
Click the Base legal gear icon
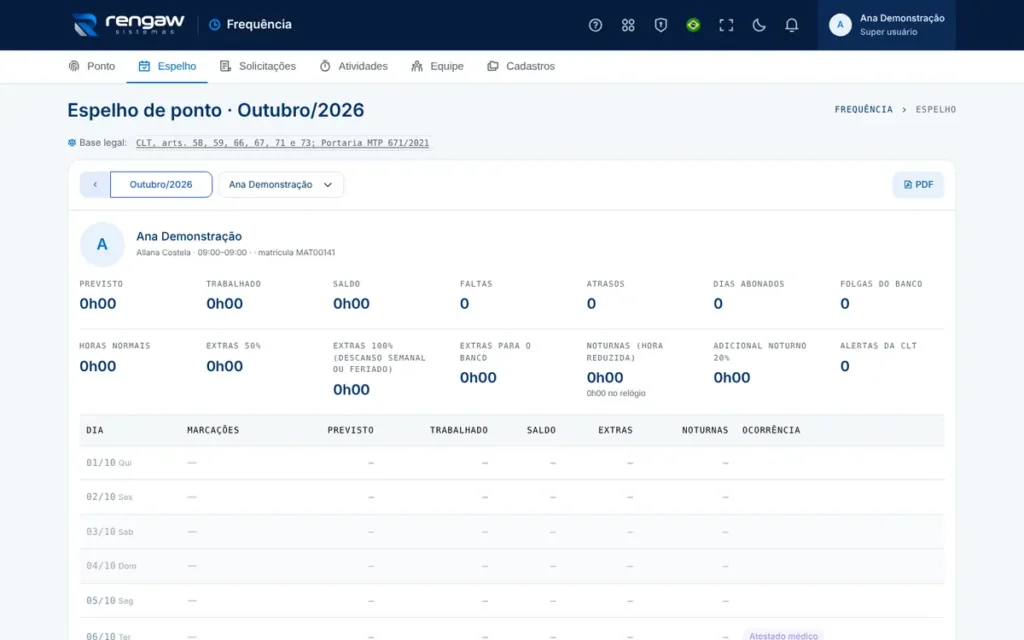click(x=72, y=142)
